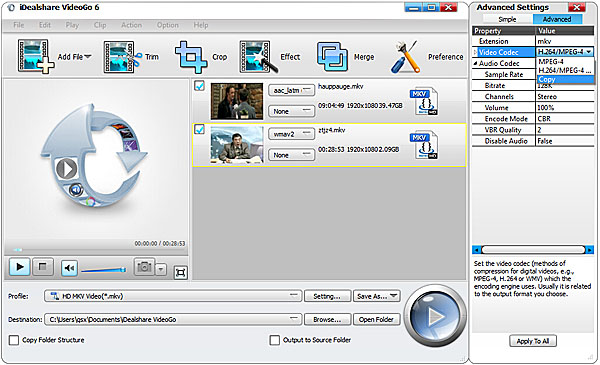Select MPEG-4 in codec list
This screenshot has height=365, width=600.
[565, 62]
